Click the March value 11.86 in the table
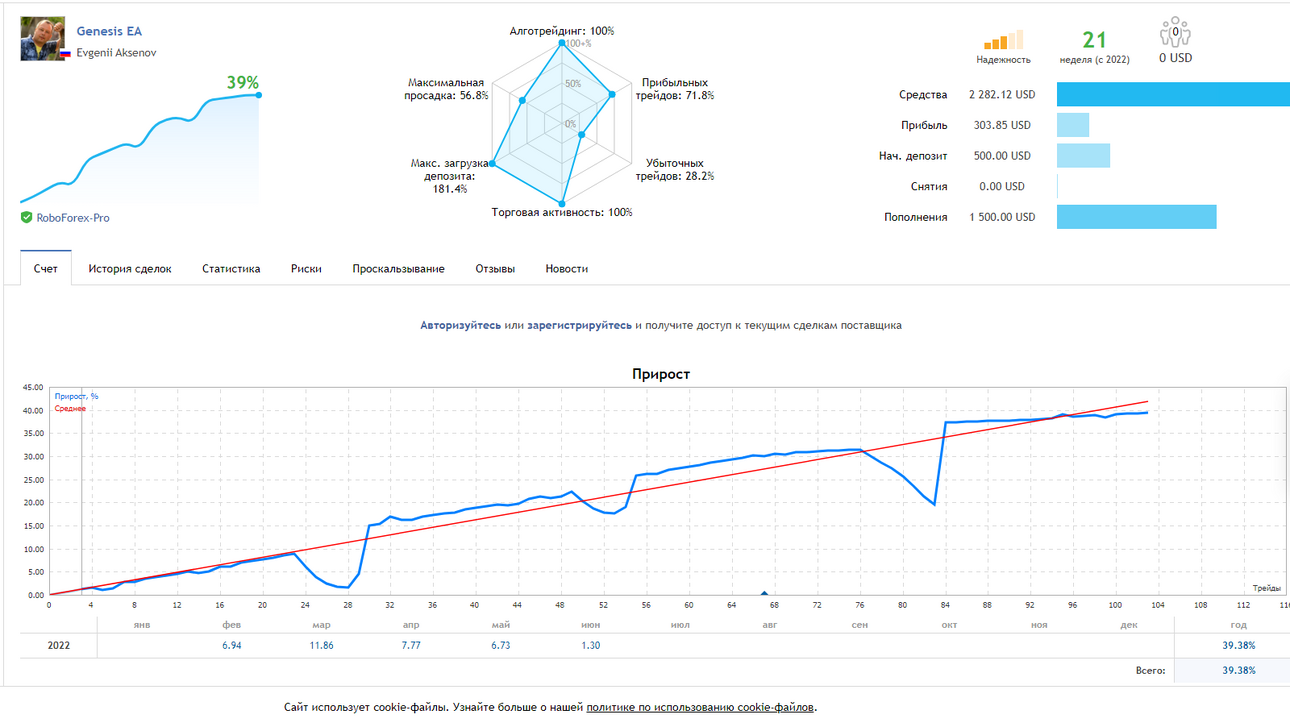The height and width of the screenshot is (727, 1290). 321,645
